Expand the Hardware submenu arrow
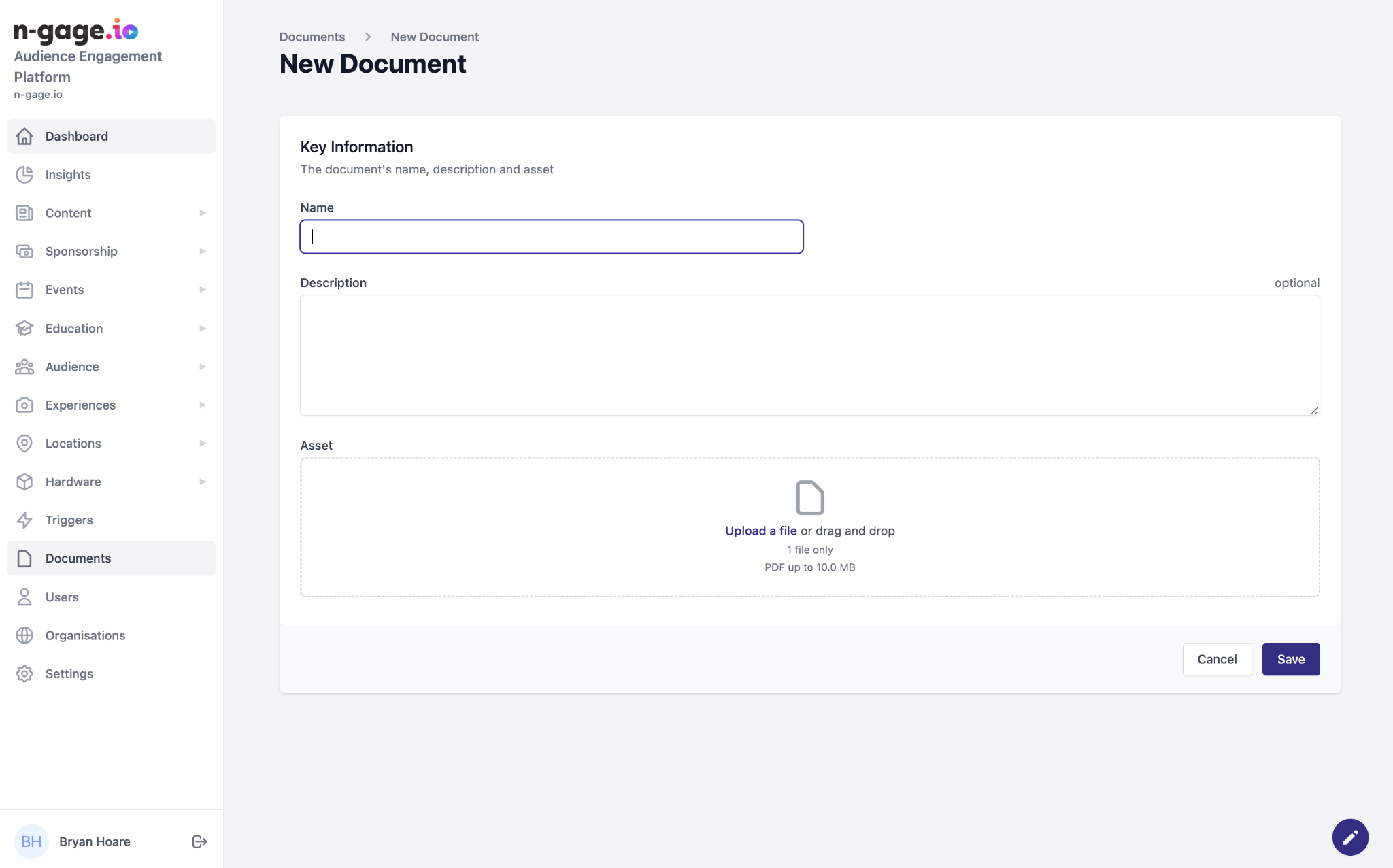The height and width of the screenshot is (868, 1393). [202, 482]
